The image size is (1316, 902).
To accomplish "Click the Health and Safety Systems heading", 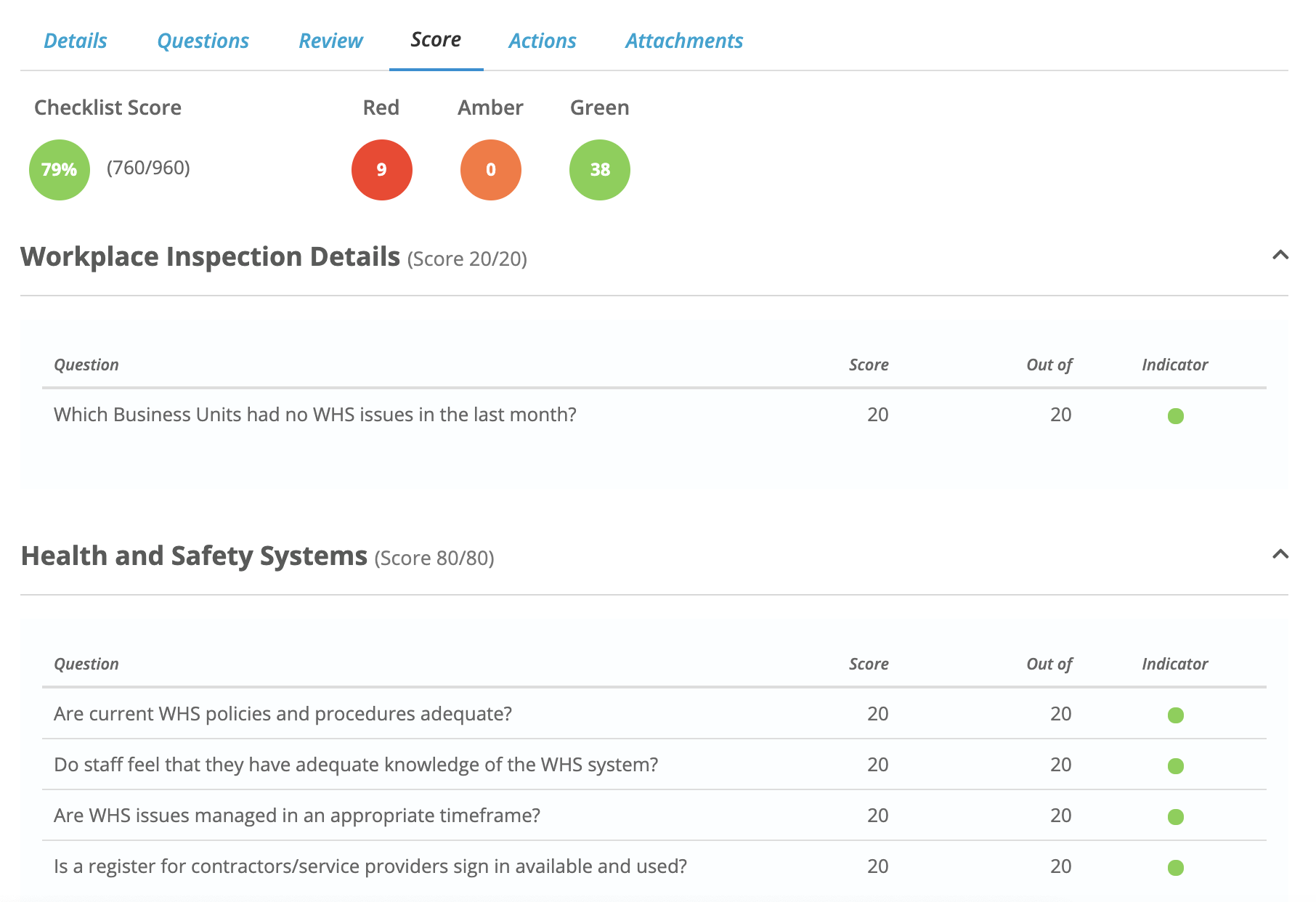I will point(193,556).
